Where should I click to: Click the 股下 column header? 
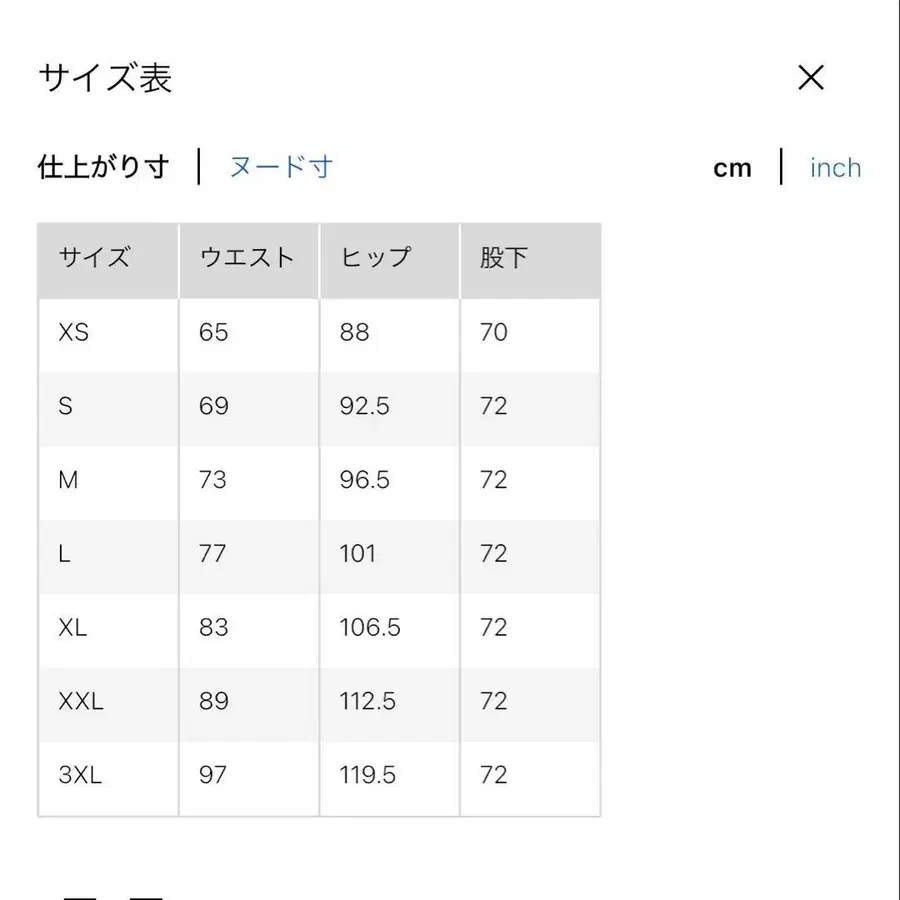click(x=500, y=257)
